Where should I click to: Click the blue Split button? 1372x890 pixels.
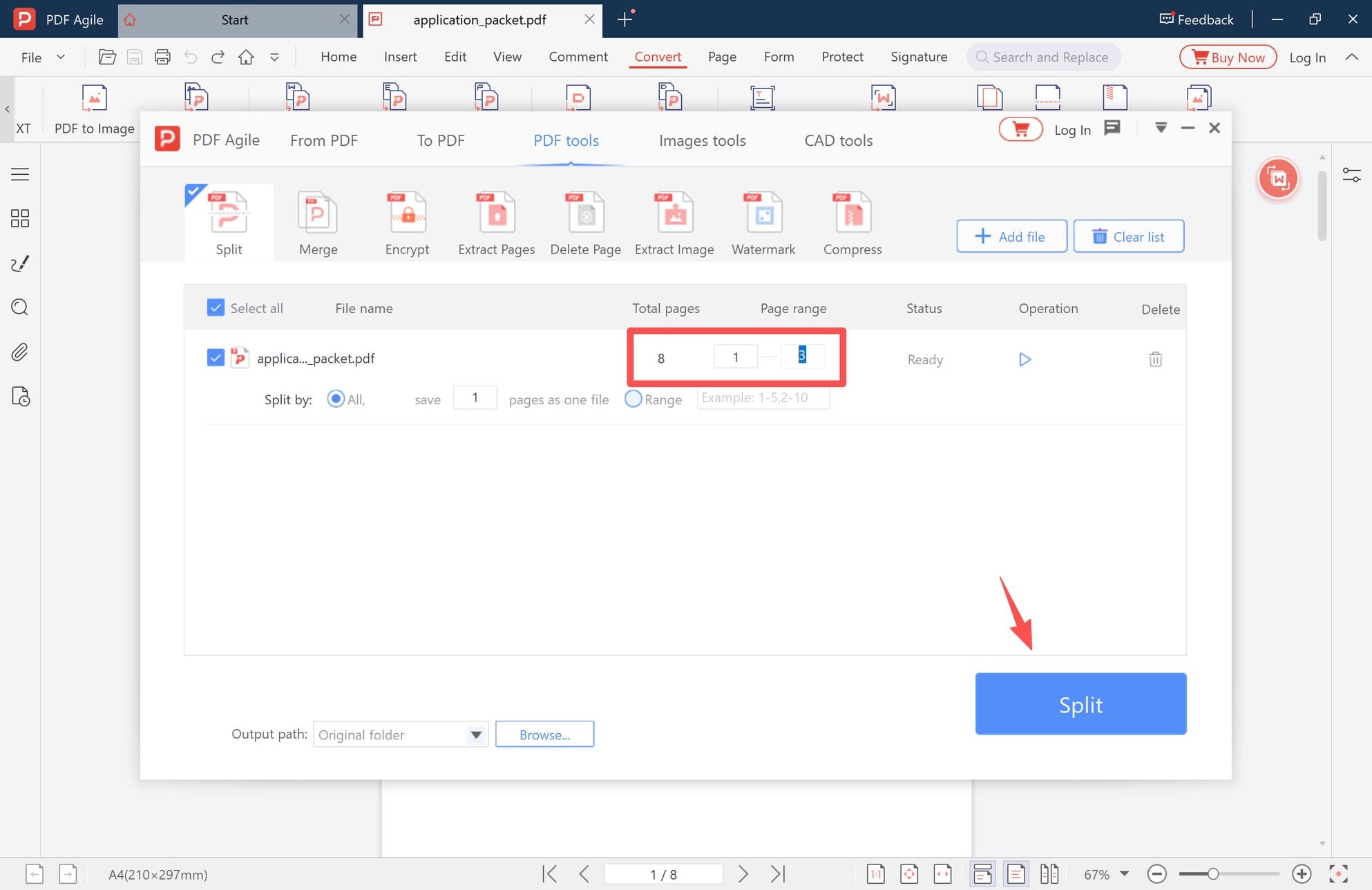(x=1080, y=703)
